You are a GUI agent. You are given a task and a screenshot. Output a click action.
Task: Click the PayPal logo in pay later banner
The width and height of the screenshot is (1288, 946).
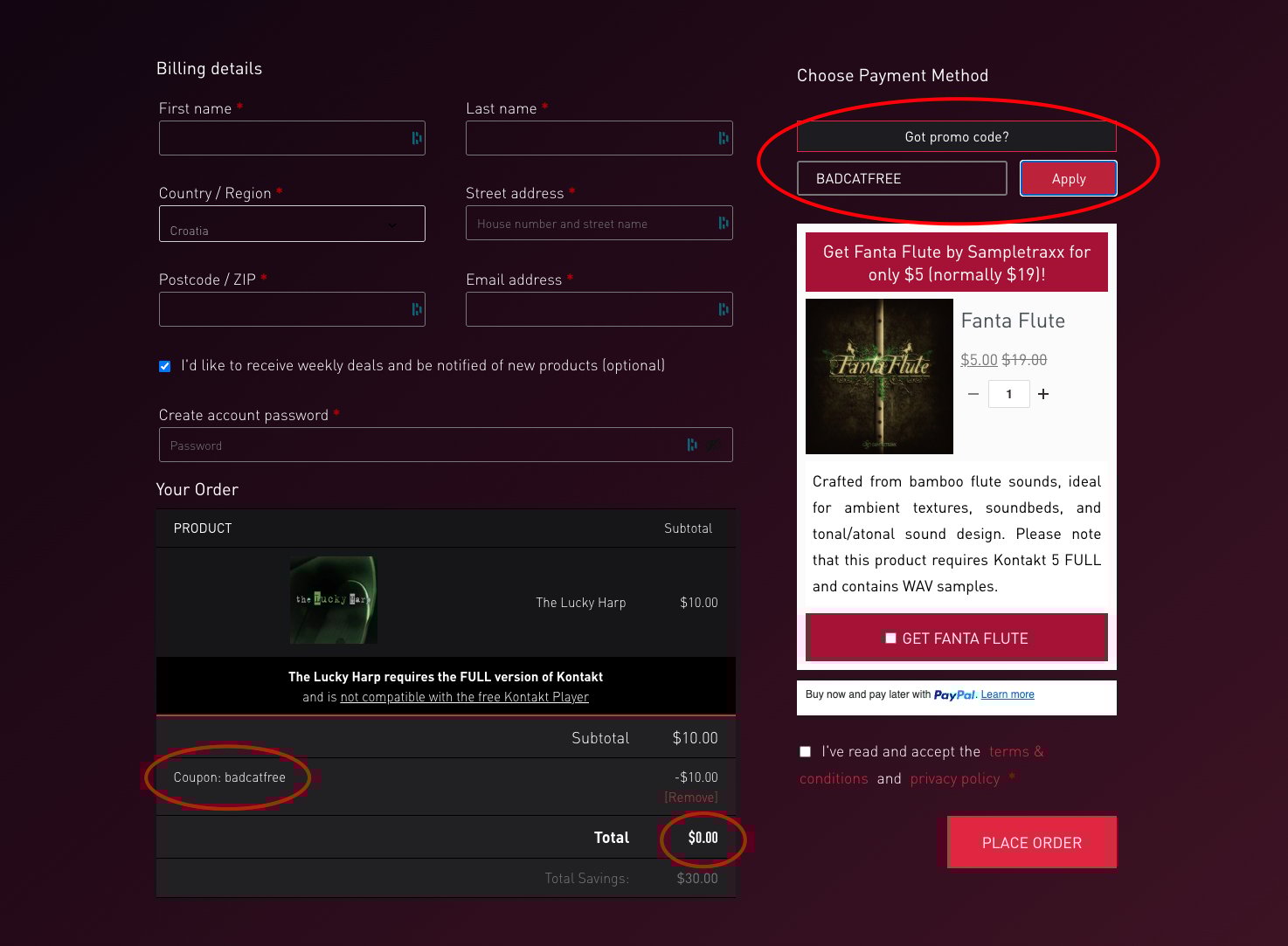[955, 695]
